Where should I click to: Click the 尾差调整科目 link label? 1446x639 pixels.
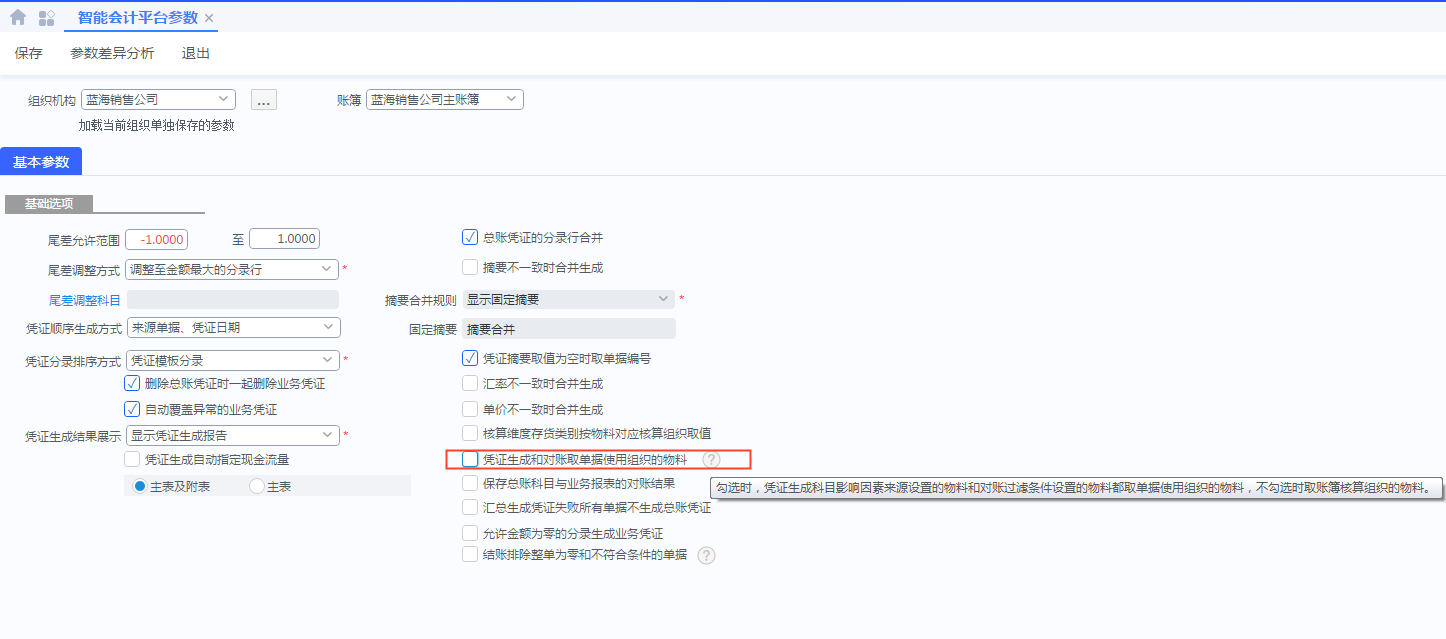click(85, 299)
